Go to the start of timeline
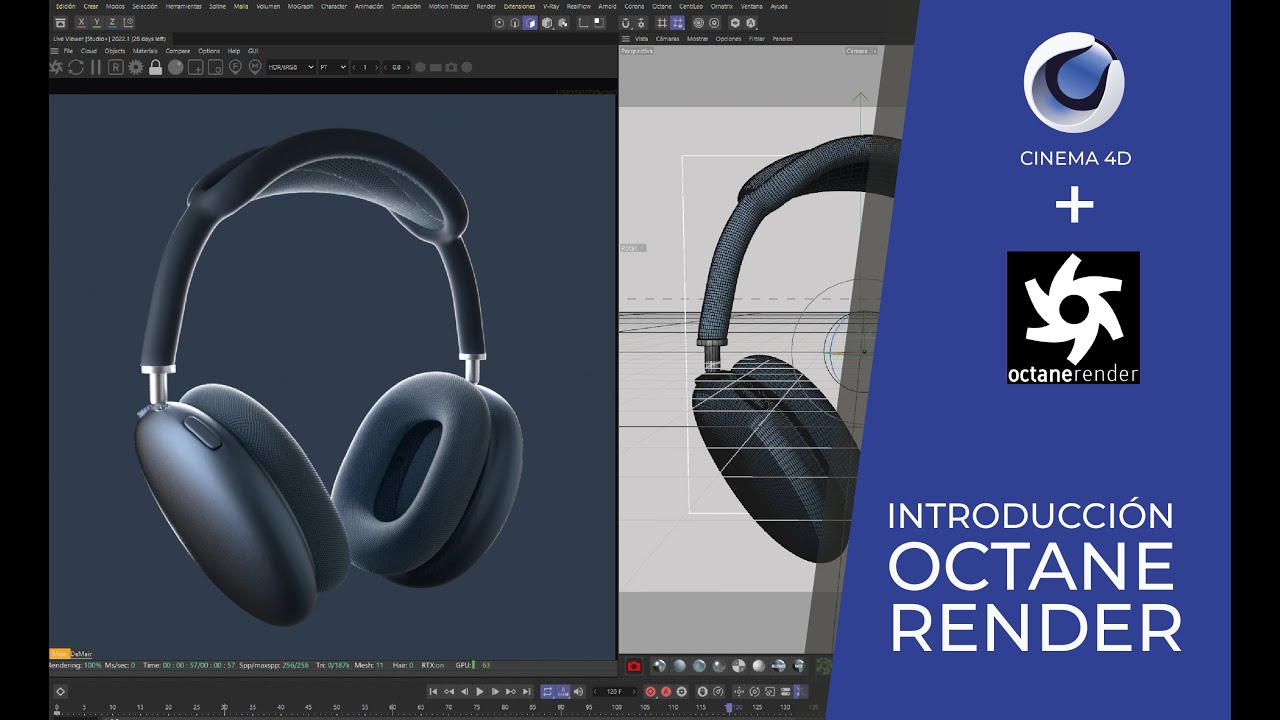Viewport: 1280px width, 720px height. point(433,691)
